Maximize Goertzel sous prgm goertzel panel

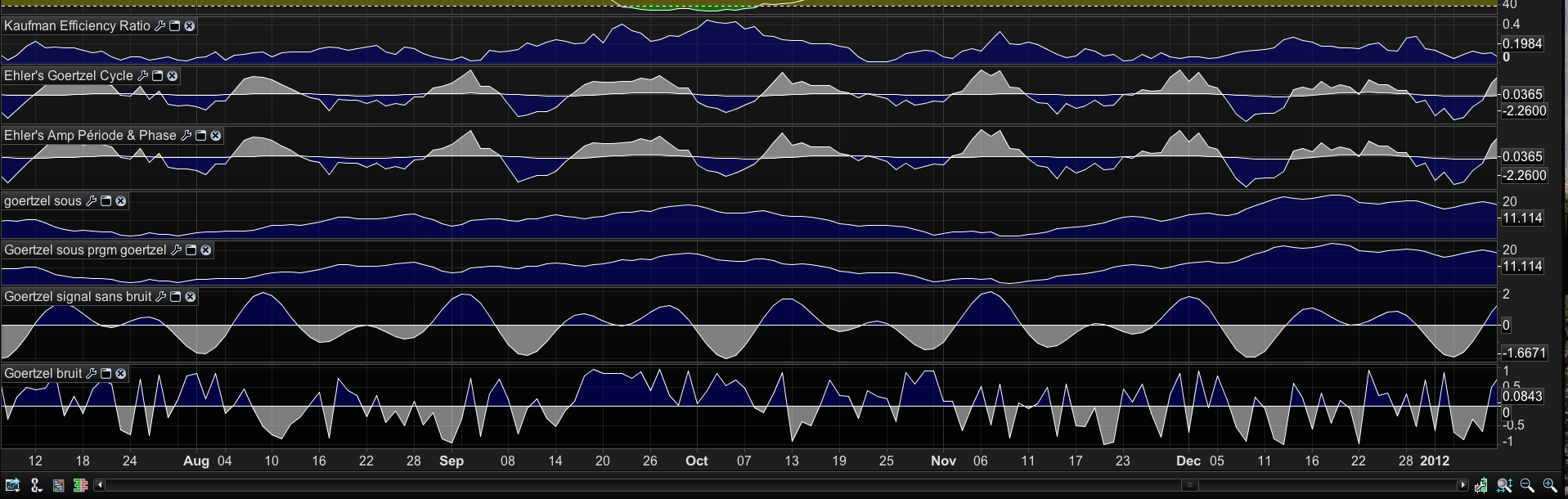191,250
